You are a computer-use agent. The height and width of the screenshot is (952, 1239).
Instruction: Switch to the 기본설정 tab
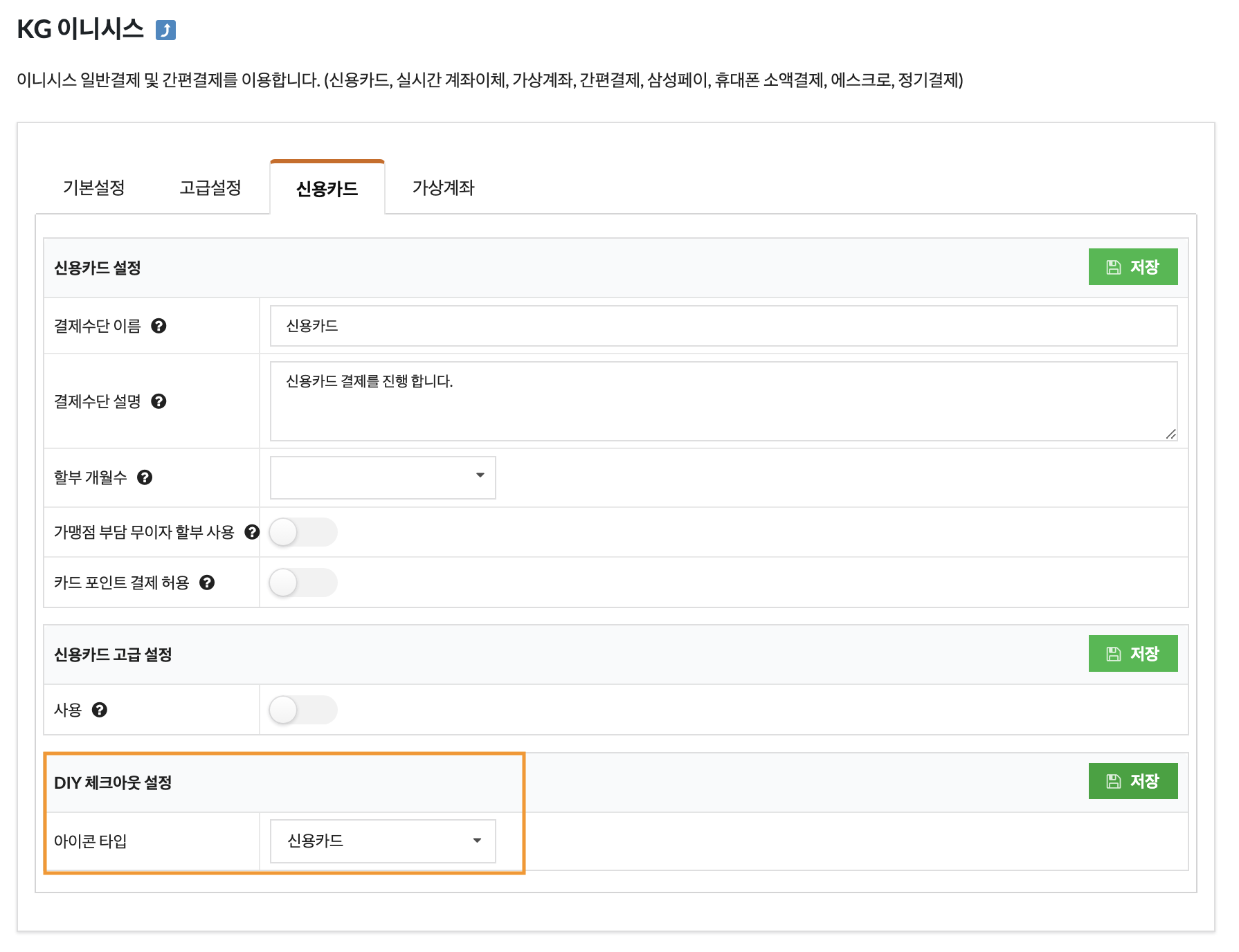(x=94, y=187)
